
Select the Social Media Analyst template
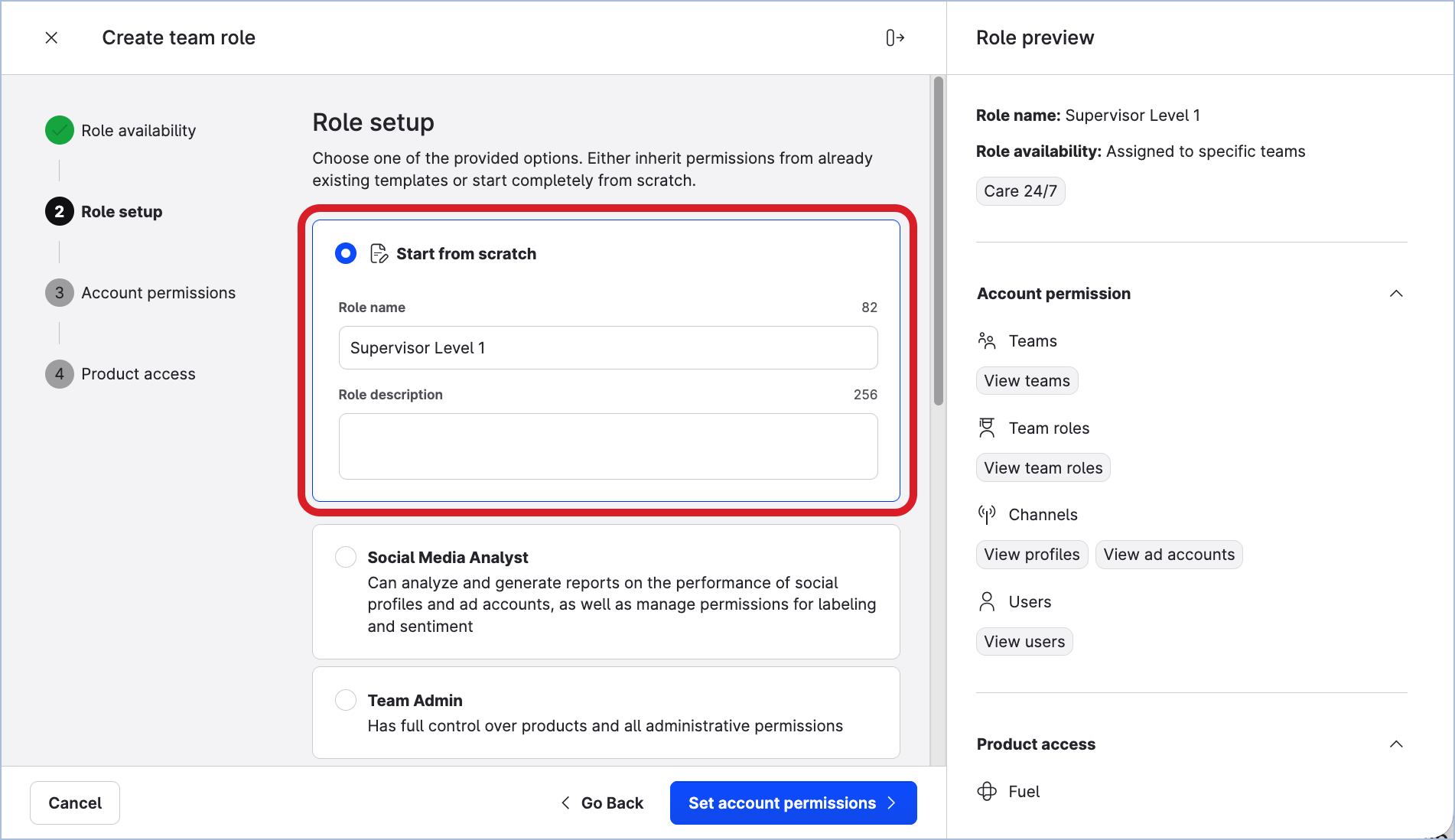tap(346, 557)
